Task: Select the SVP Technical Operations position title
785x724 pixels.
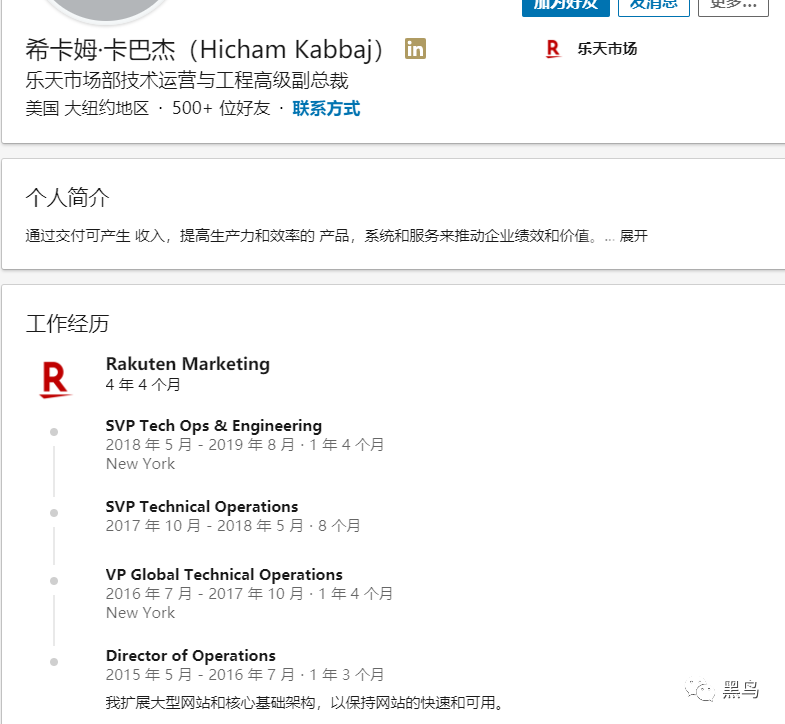Action: pyautogui.click(x=202, y=507)
